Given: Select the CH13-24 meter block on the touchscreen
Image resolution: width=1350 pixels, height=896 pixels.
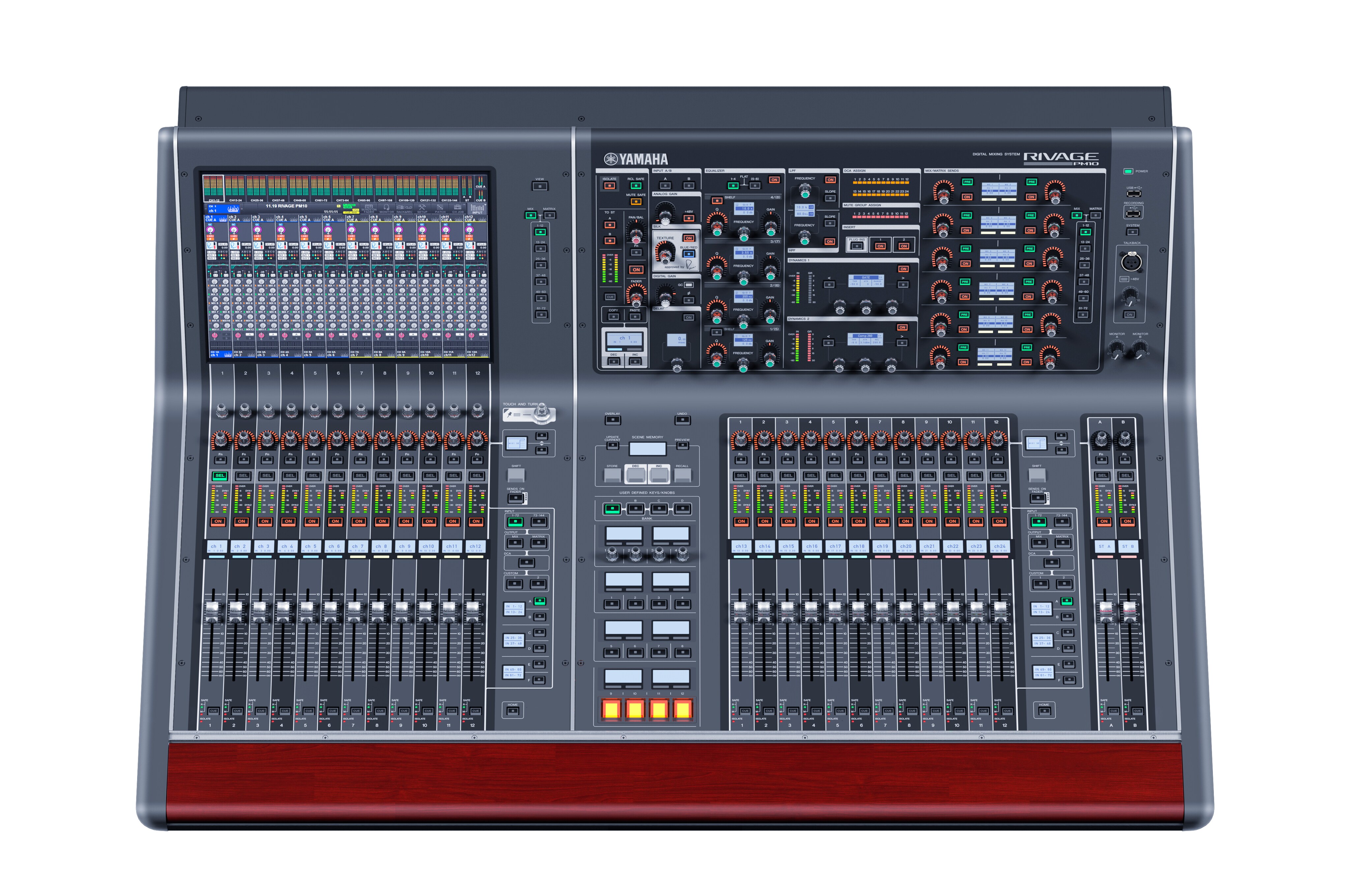Looking at the screenshot, I should coord(236,189).
